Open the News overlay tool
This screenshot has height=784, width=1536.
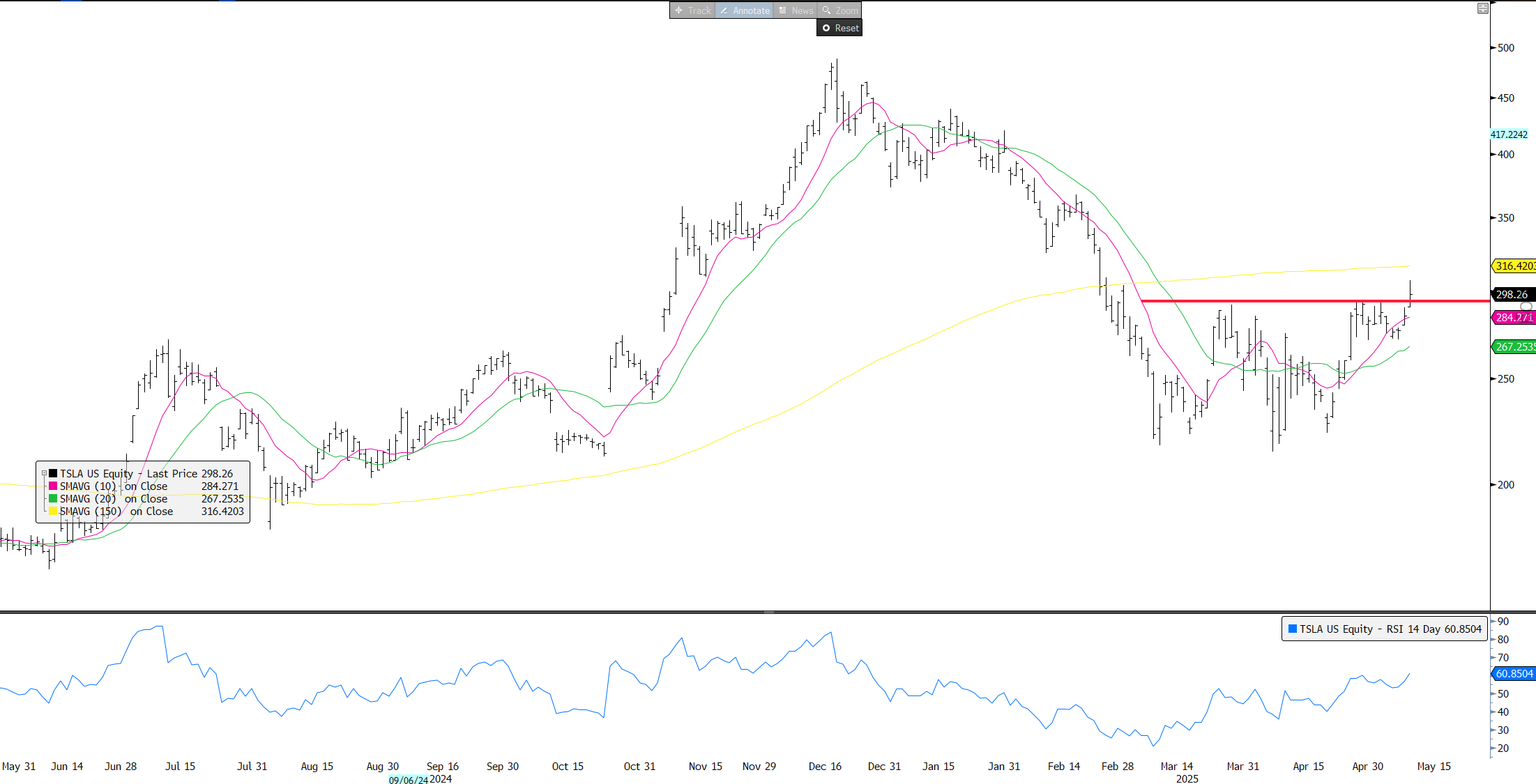(x=796, y=10)
